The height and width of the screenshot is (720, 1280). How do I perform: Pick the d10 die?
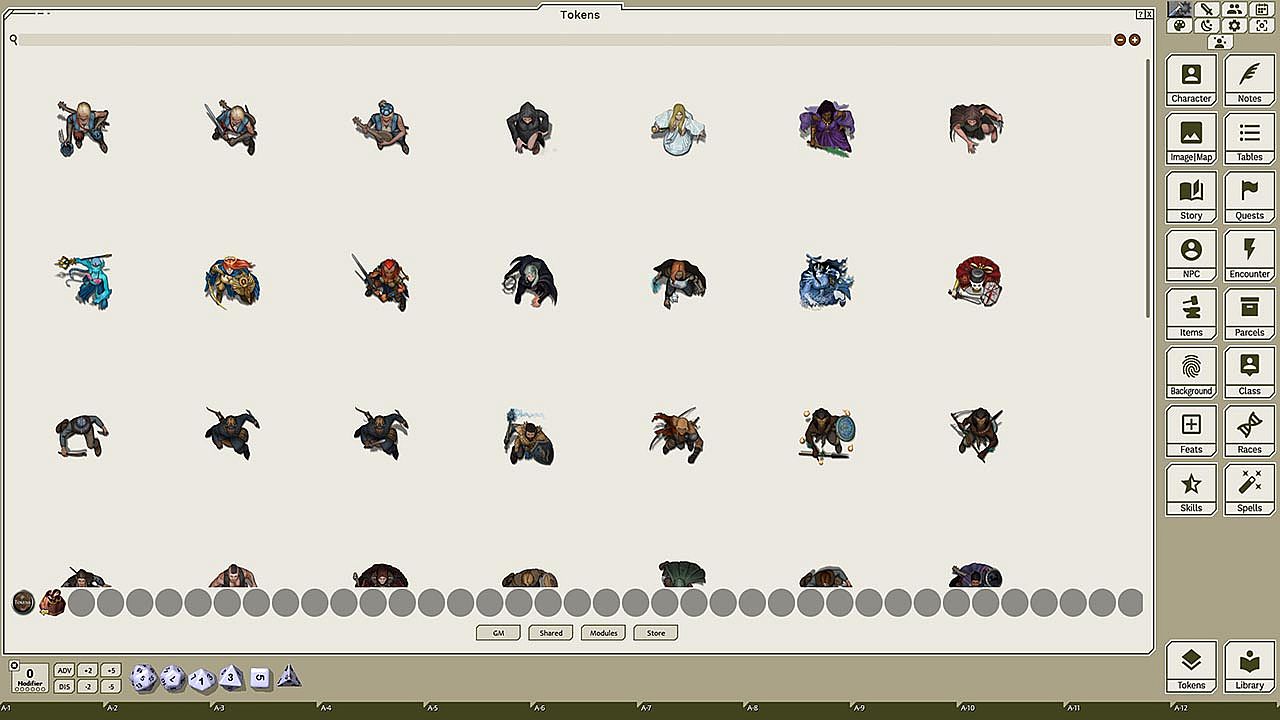tap(202, 679)
